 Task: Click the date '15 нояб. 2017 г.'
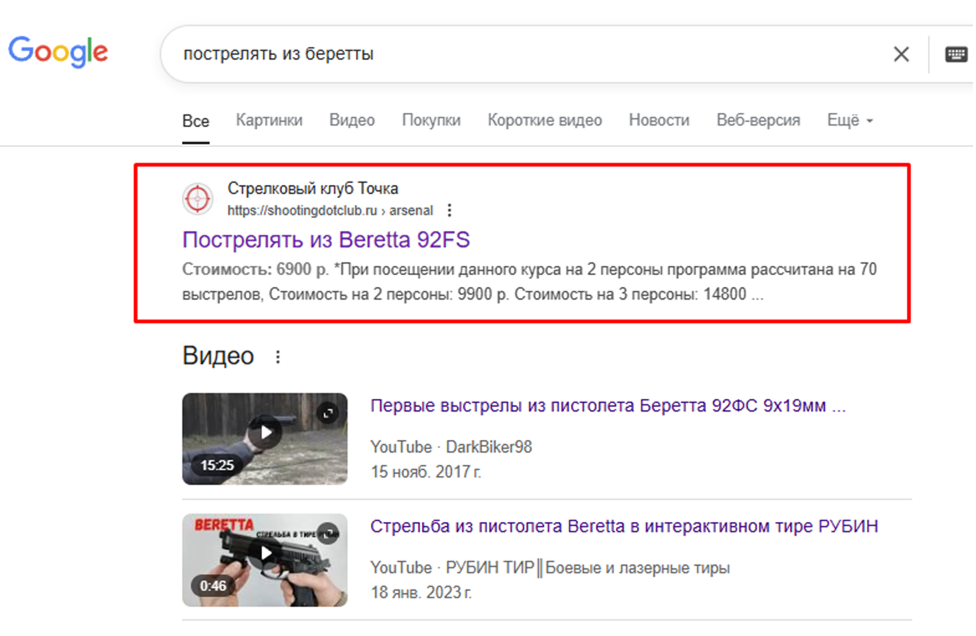[x=426, y=472]
